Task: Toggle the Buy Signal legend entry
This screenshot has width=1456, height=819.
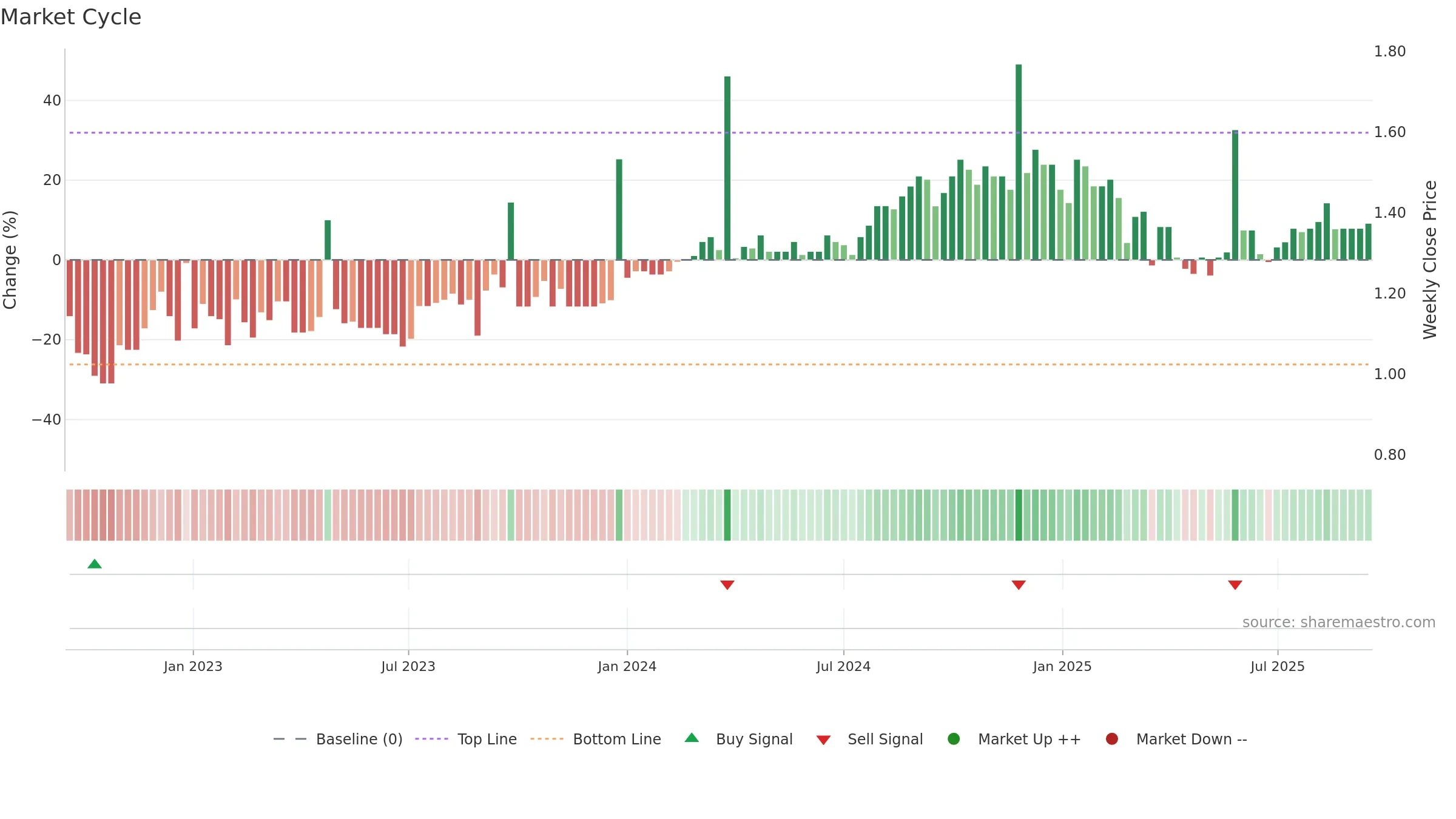Action: [x=738, y=739]
